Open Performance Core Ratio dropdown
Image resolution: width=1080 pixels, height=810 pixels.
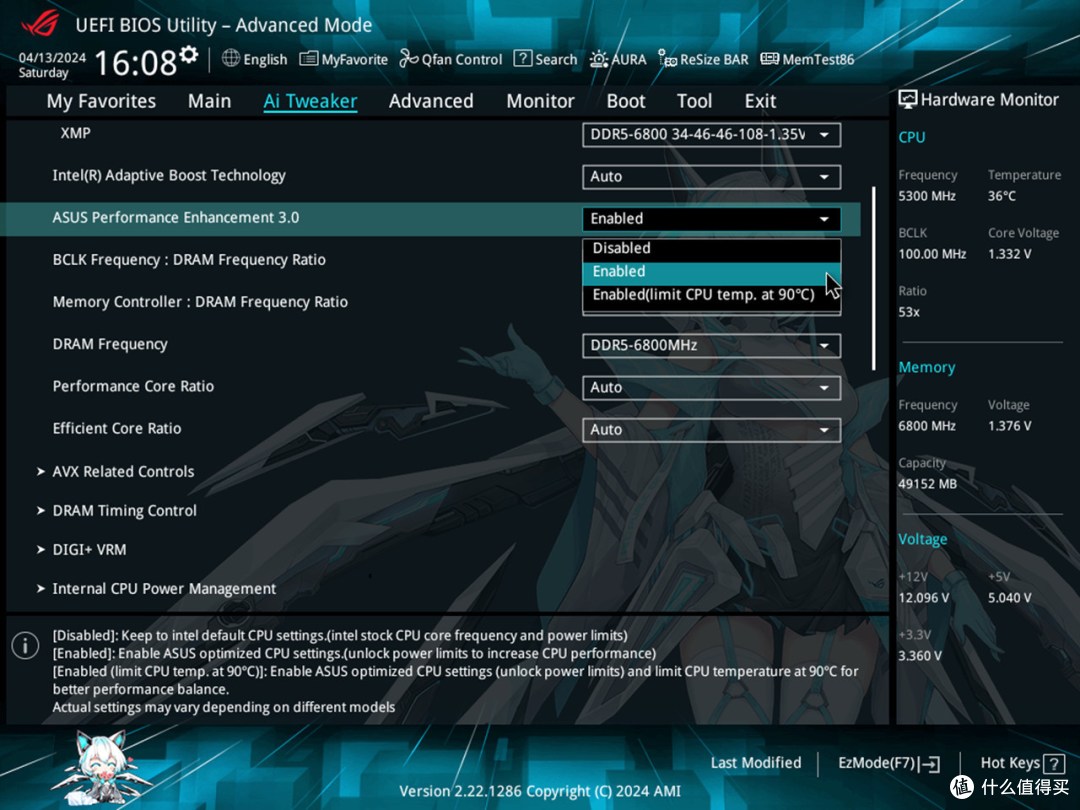[712, 388]
